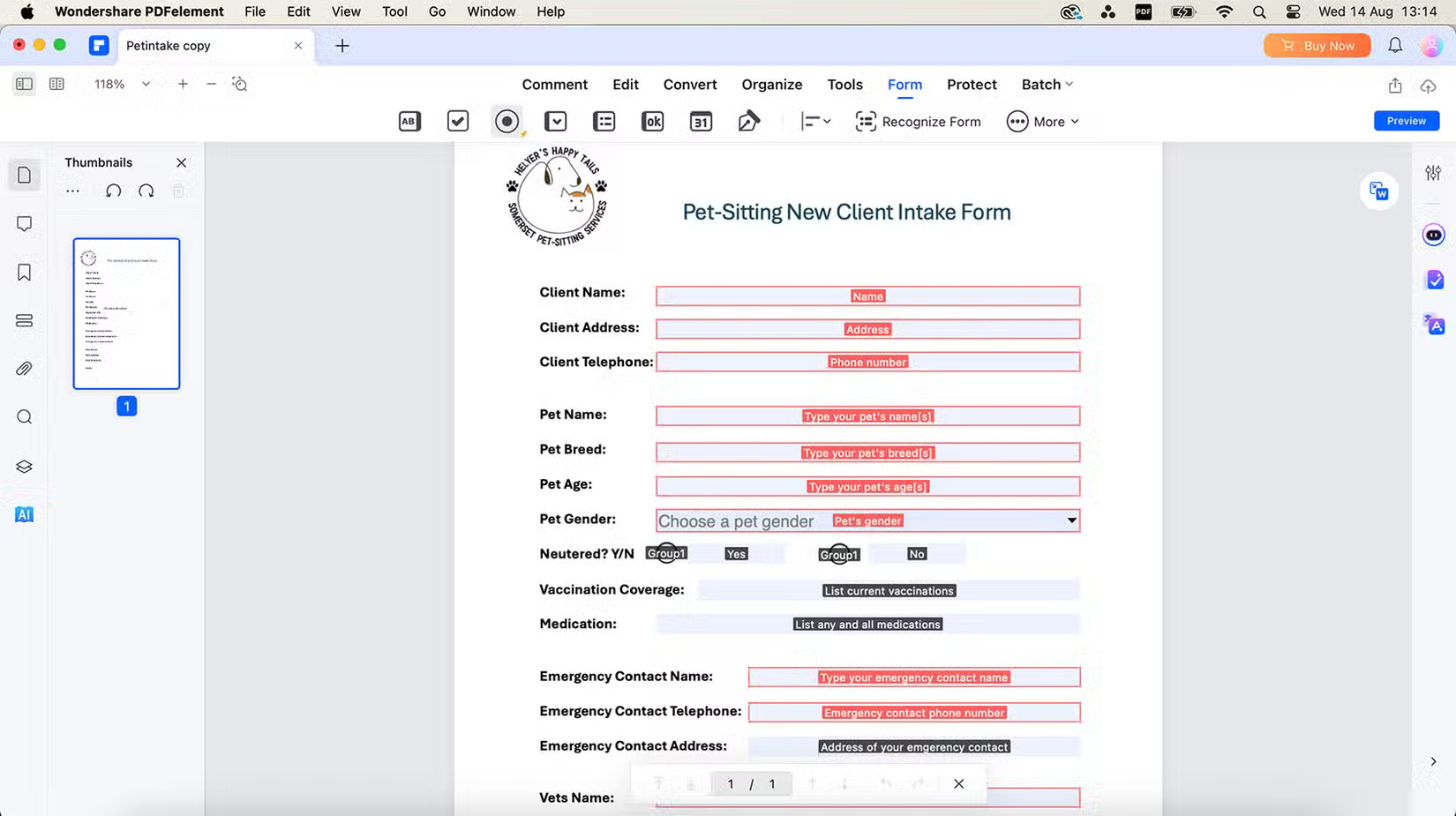Start Recognize Form
The width and height of the screenshot is (1456, 816).
click(918, 121)
